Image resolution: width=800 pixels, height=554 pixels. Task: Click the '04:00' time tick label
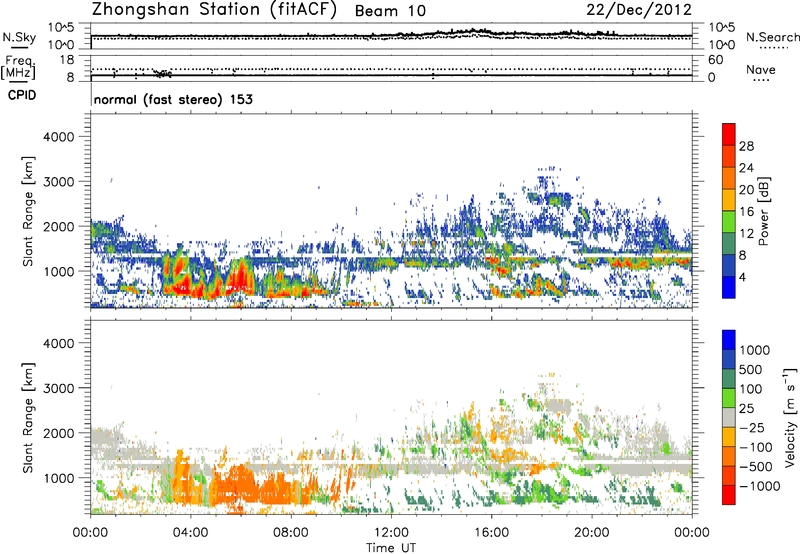(x=190, y=533)
